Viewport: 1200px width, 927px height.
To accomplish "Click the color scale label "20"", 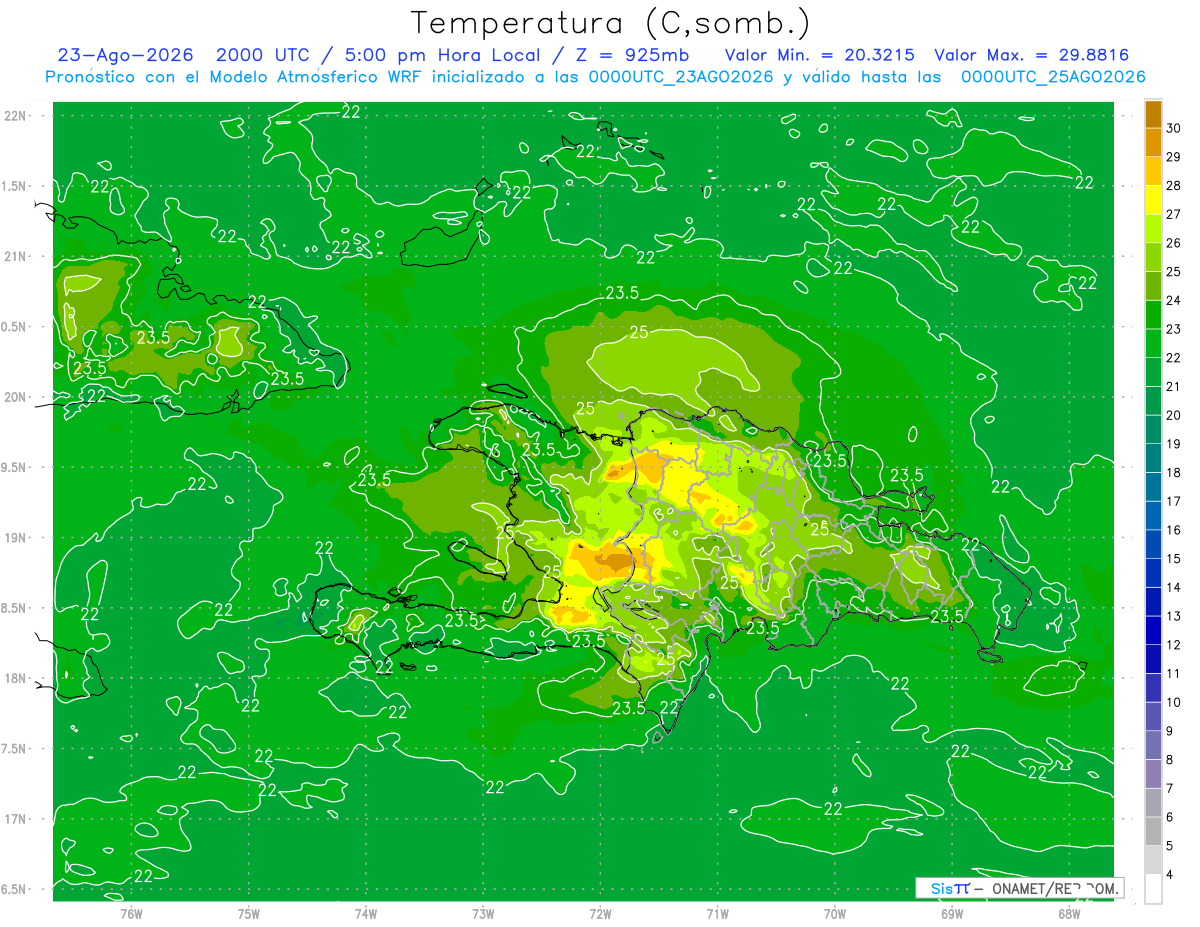I will [x=1174, y=415].
